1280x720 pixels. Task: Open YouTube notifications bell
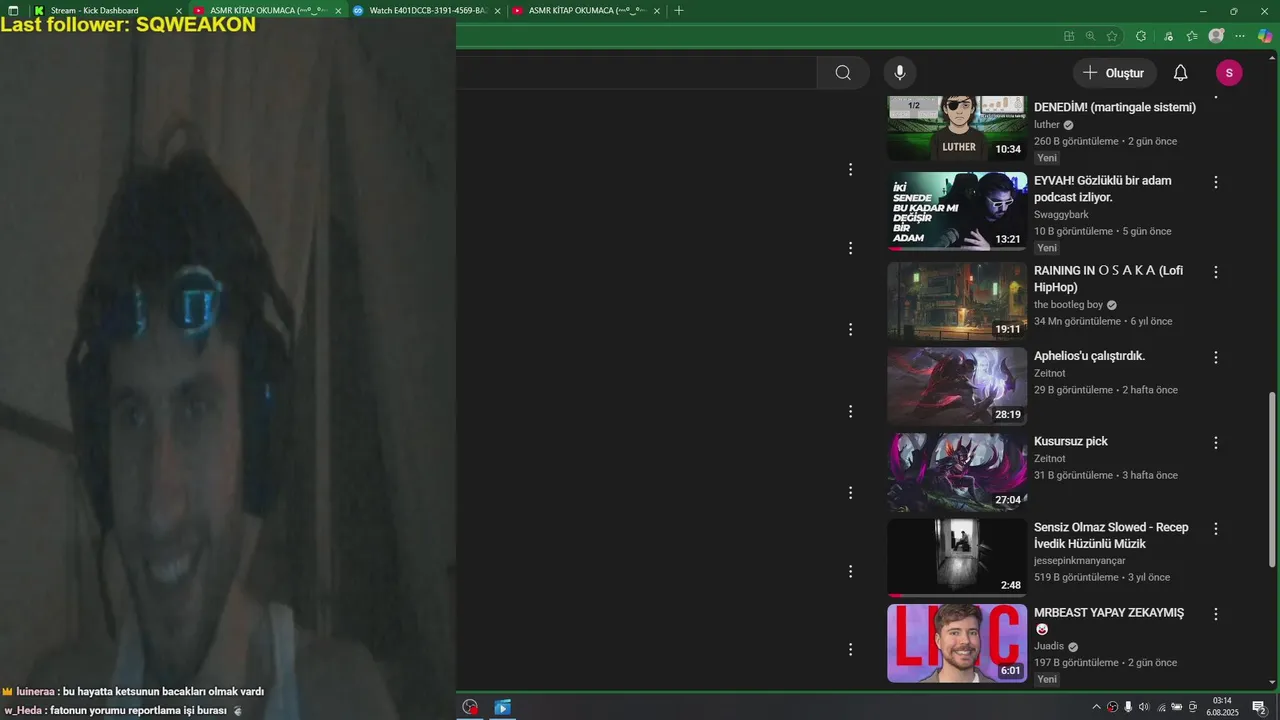click(x=1180, y=73)
